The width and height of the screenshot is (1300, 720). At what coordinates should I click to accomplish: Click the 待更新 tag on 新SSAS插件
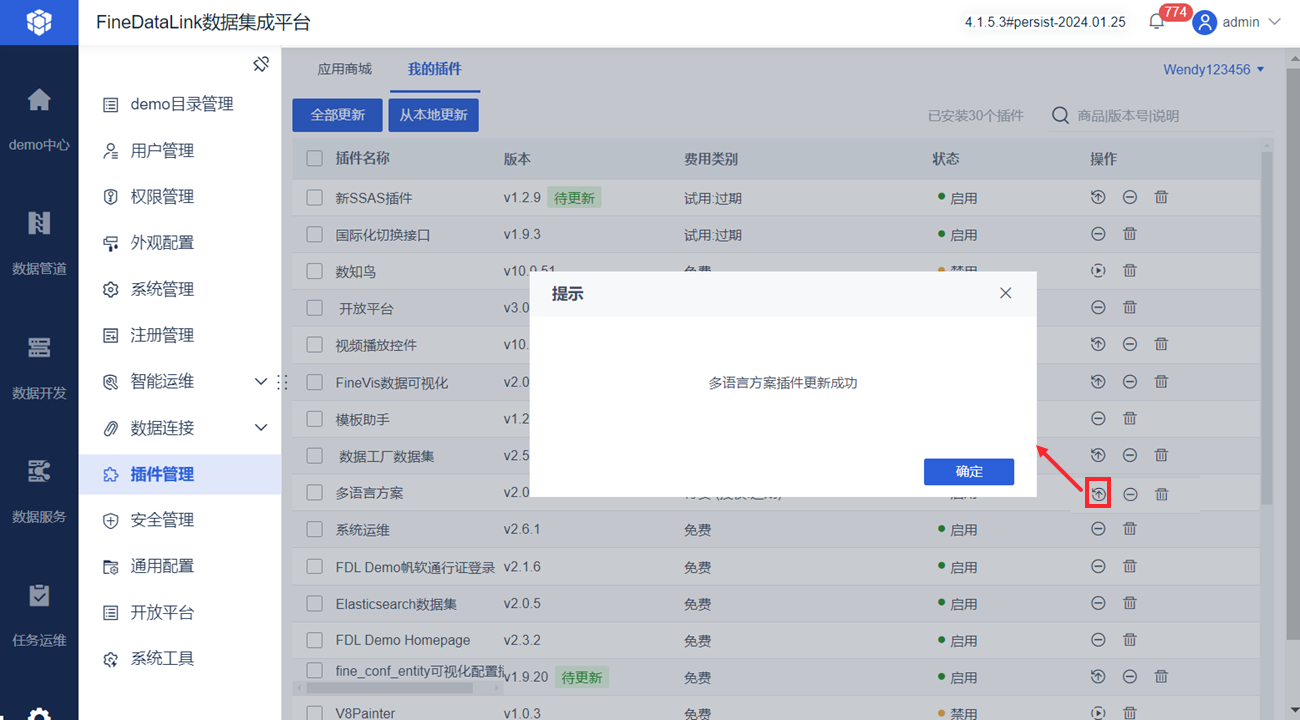[574, 198]
